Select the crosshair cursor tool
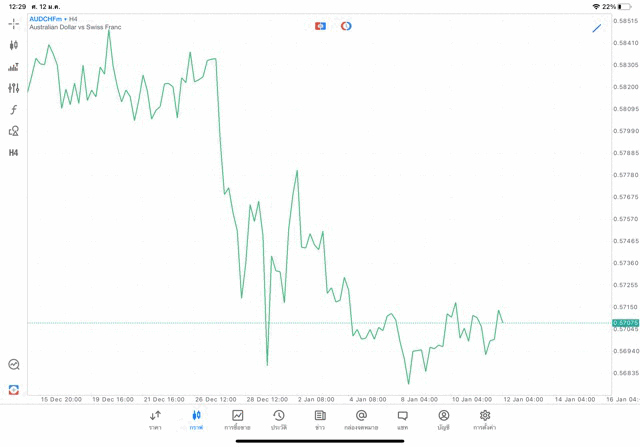 14,24
